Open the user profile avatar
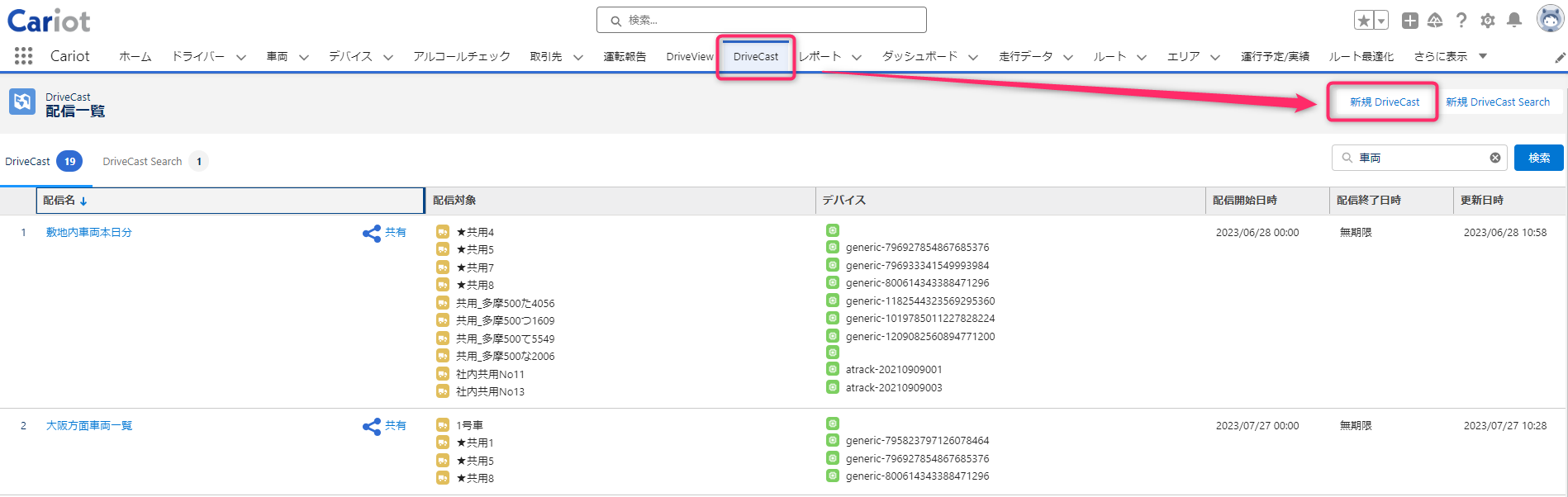This screenshot has height=497, width=1568. tap(1550, 18)
